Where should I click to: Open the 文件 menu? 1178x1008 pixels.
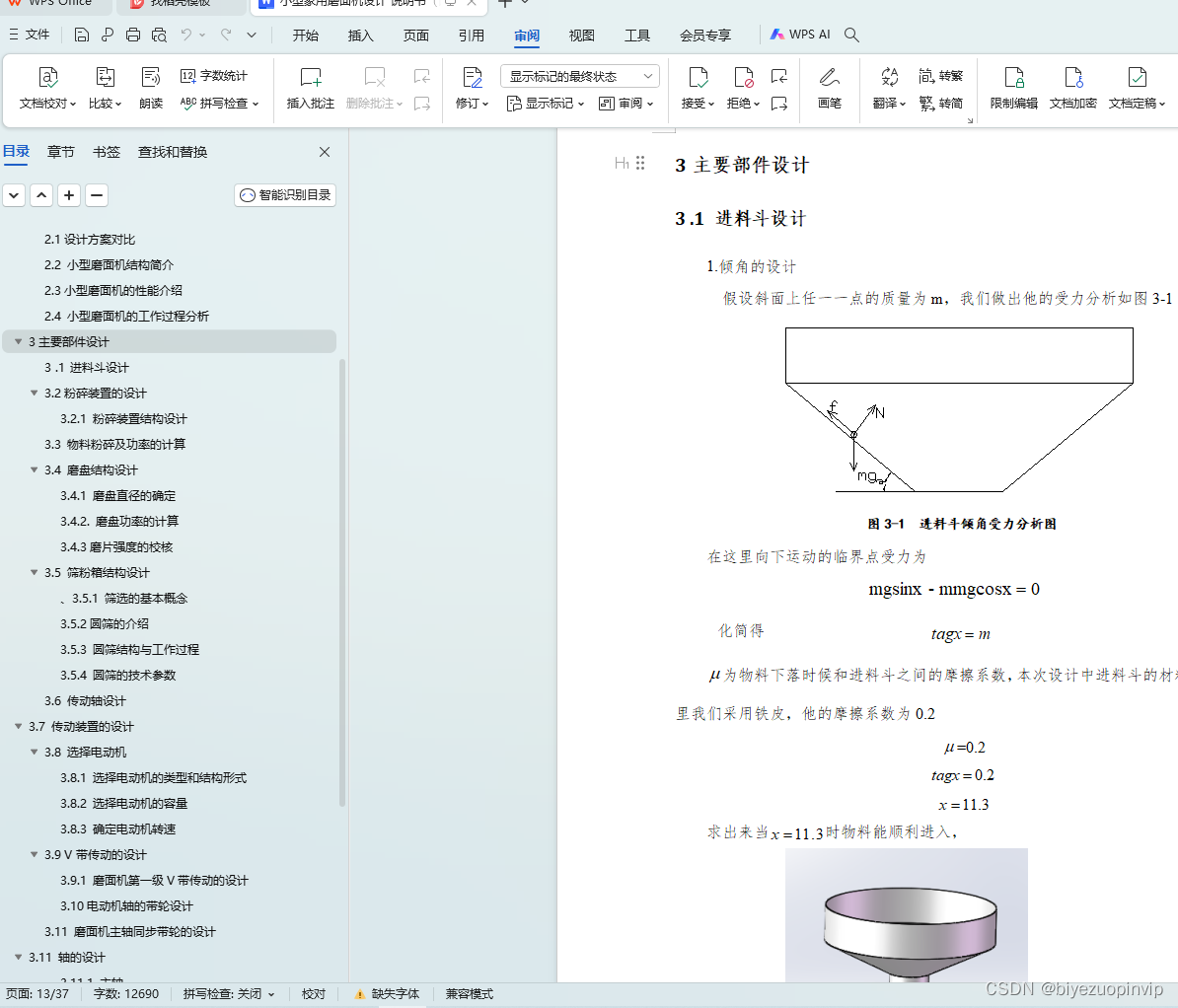coord(30,35)
